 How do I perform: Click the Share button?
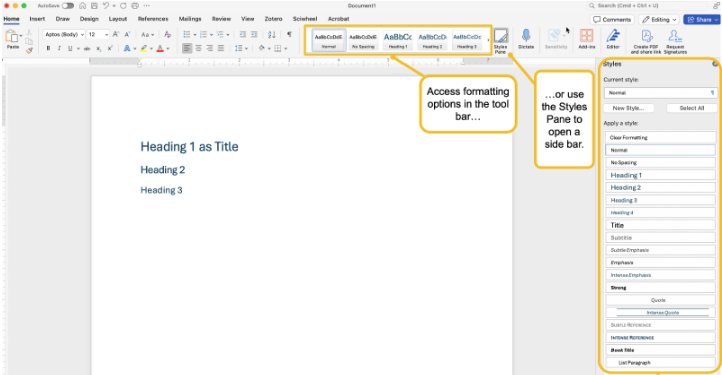pyautogui.click(x=702, y=19)
